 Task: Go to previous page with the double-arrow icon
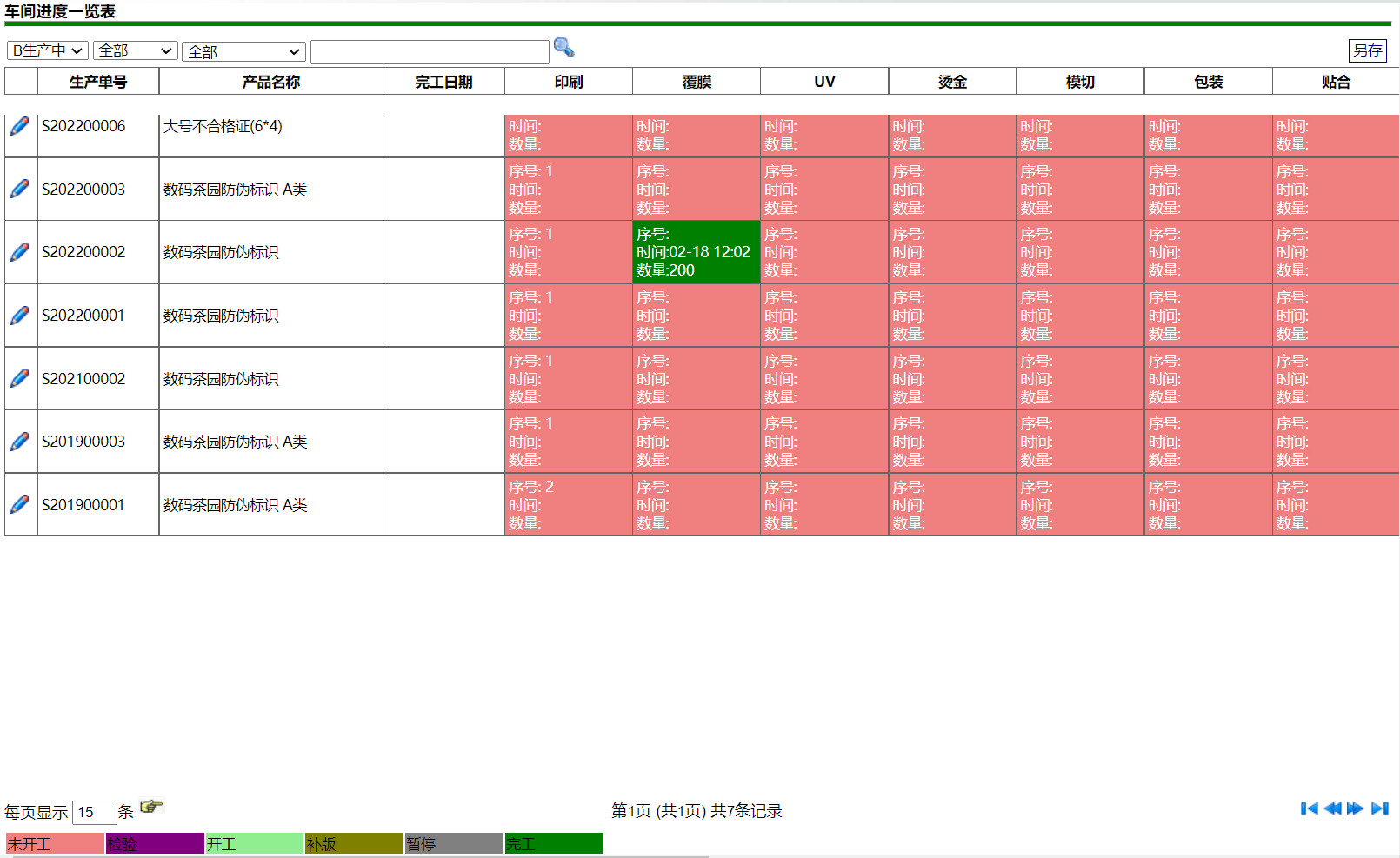click(1331, 808)
